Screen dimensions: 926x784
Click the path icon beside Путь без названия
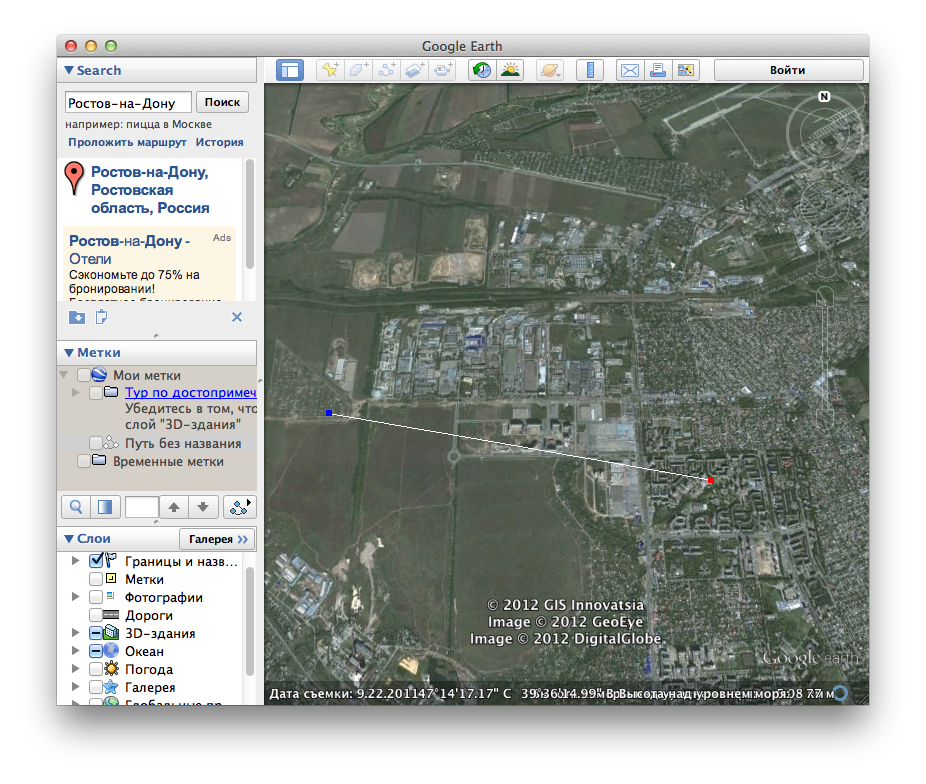[111, 443]
